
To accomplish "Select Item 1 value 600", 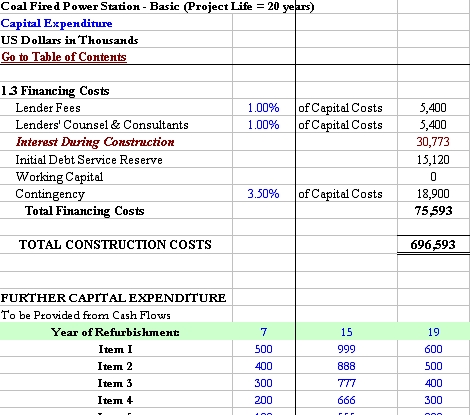I will [433, 349].
